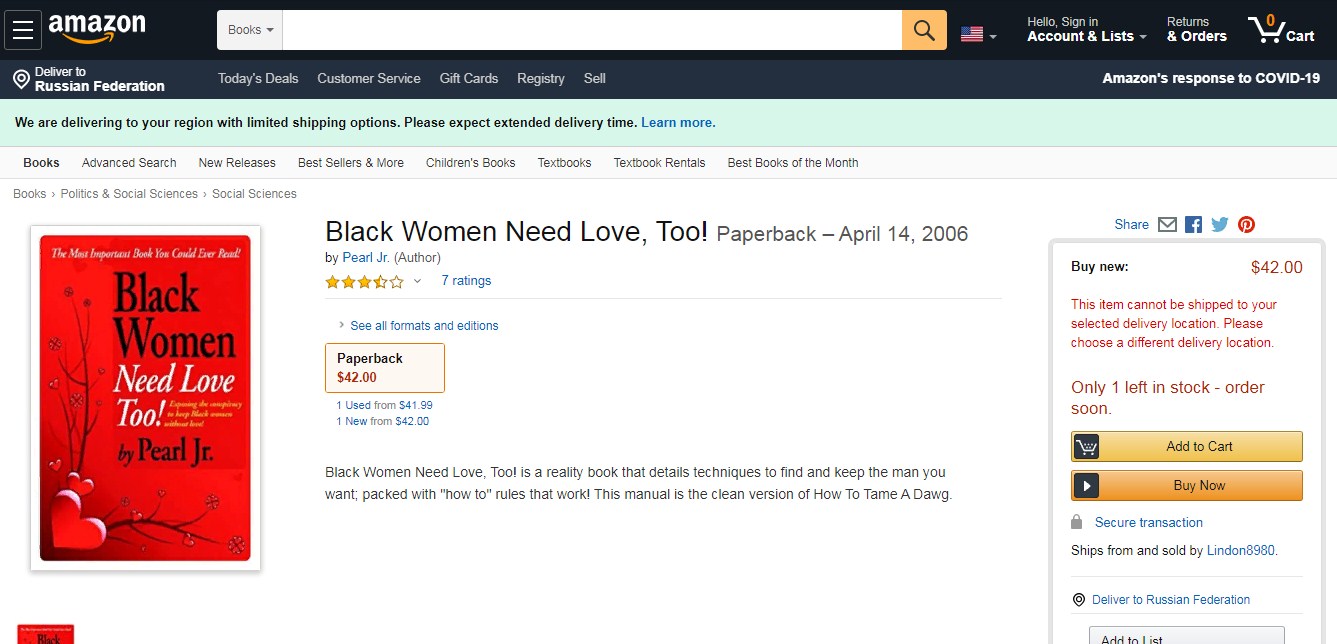
Task: Share on Facebook icon
Action: tap(1193, 225)
